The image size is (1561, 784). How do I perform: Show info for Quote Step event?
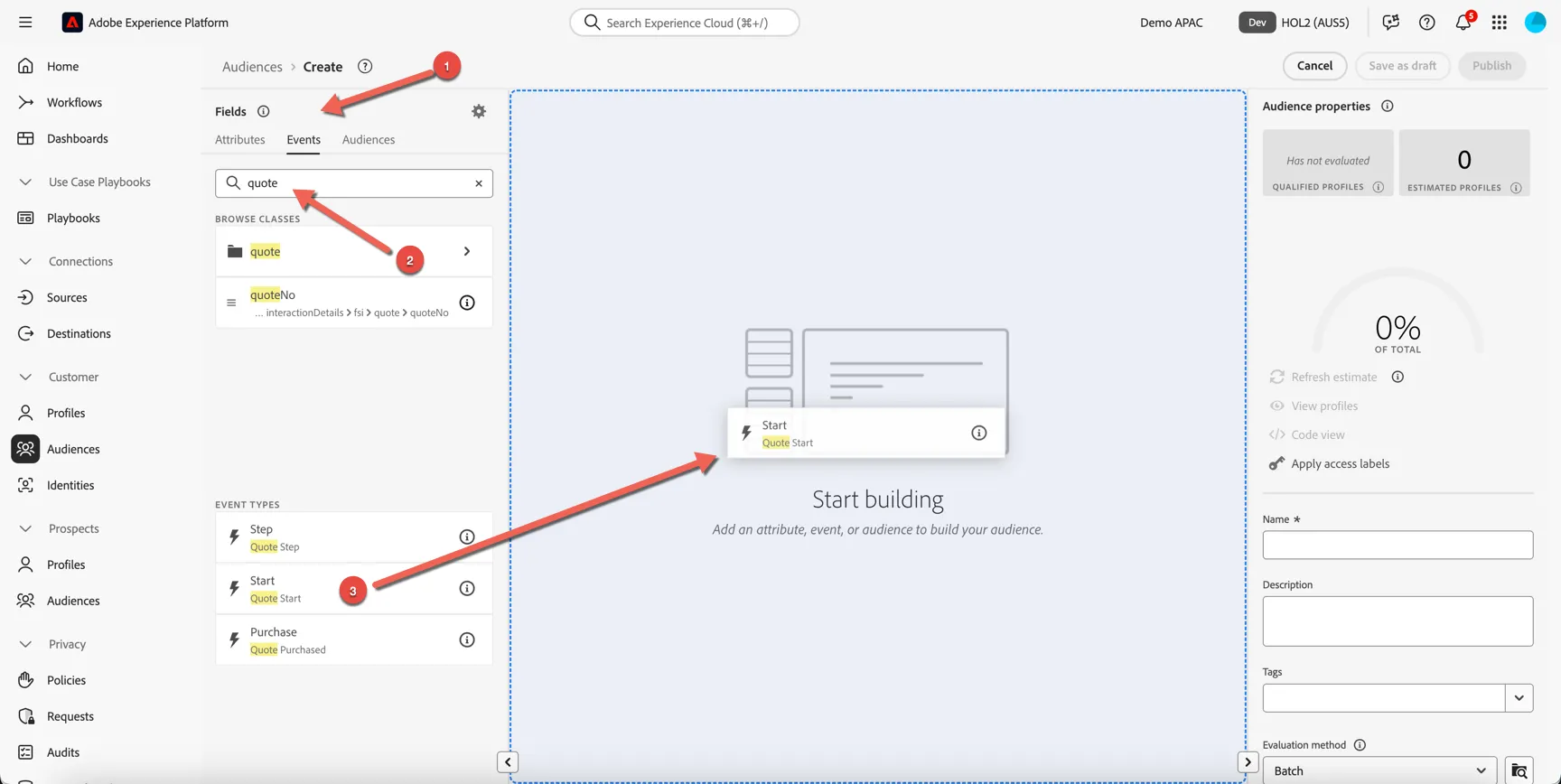pos(467,537)
